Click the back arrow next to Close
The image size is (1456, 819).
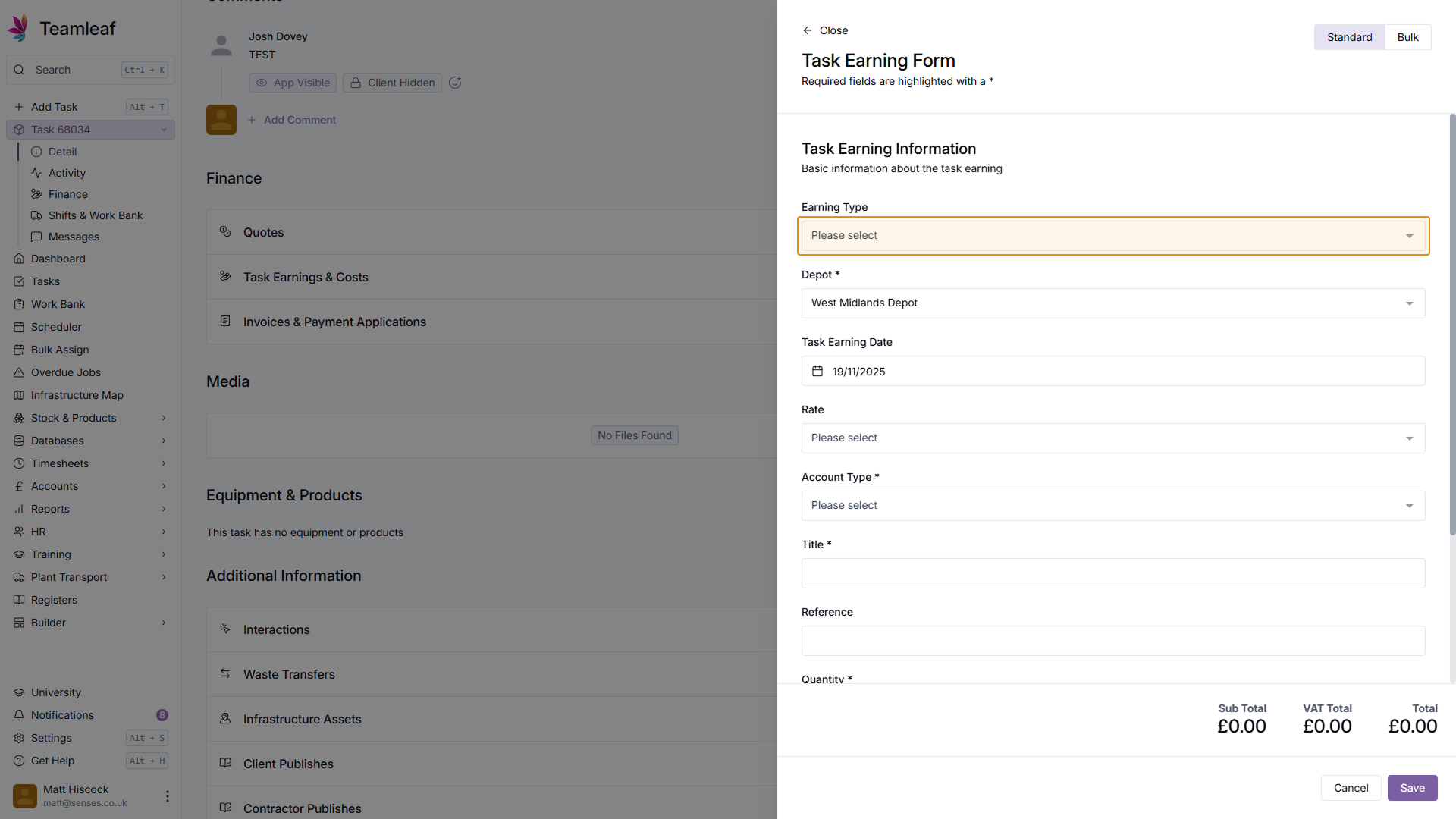click(x=807, y=30)
